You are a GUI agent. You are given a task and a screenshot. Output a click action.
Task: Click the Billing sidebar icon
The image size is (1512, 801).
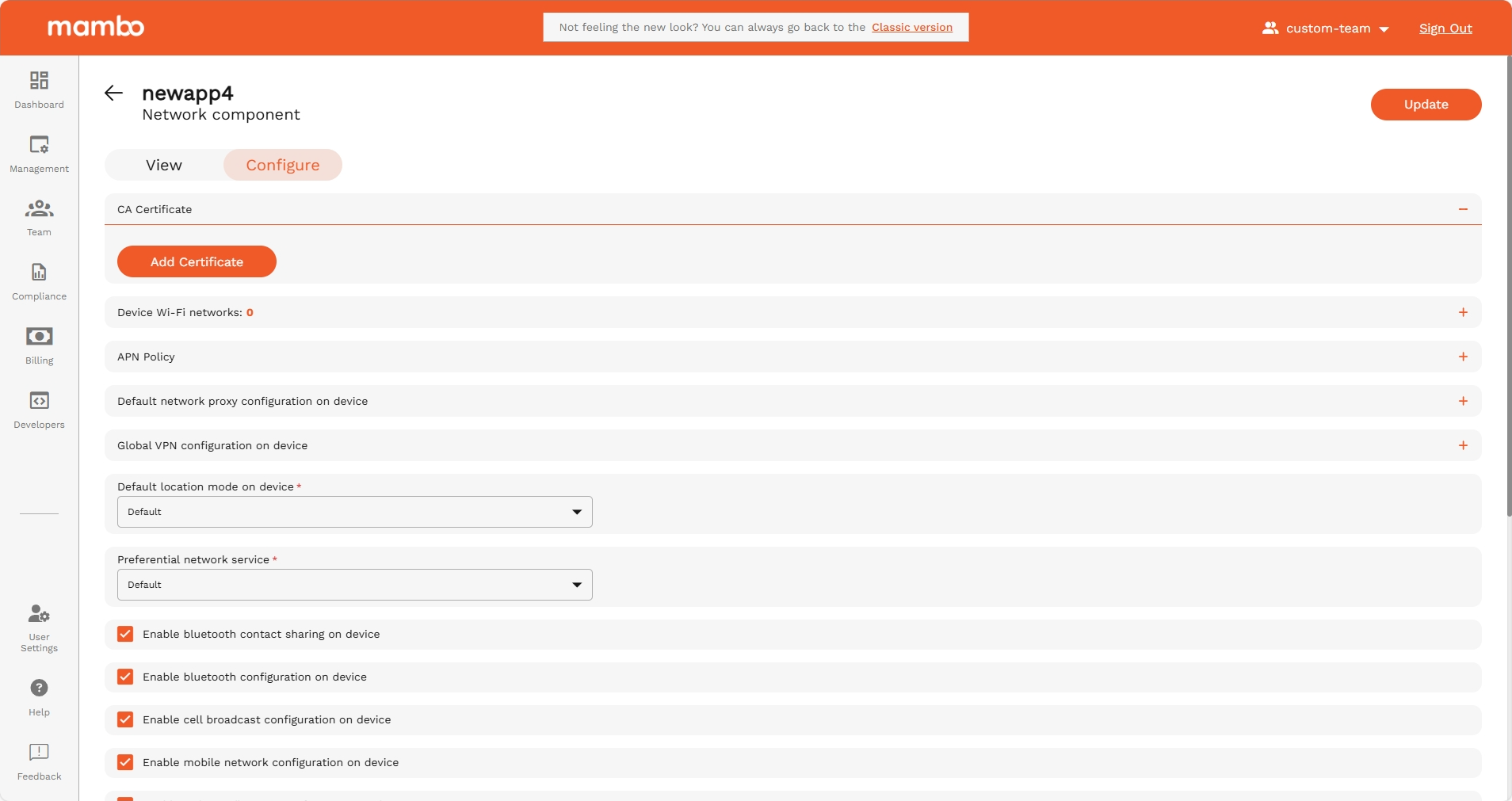pyautogui.click(x=39, y=337)
